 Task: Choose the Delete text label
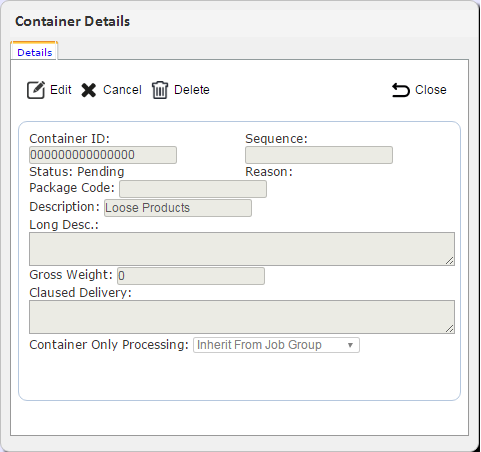(x=192, y=90)
